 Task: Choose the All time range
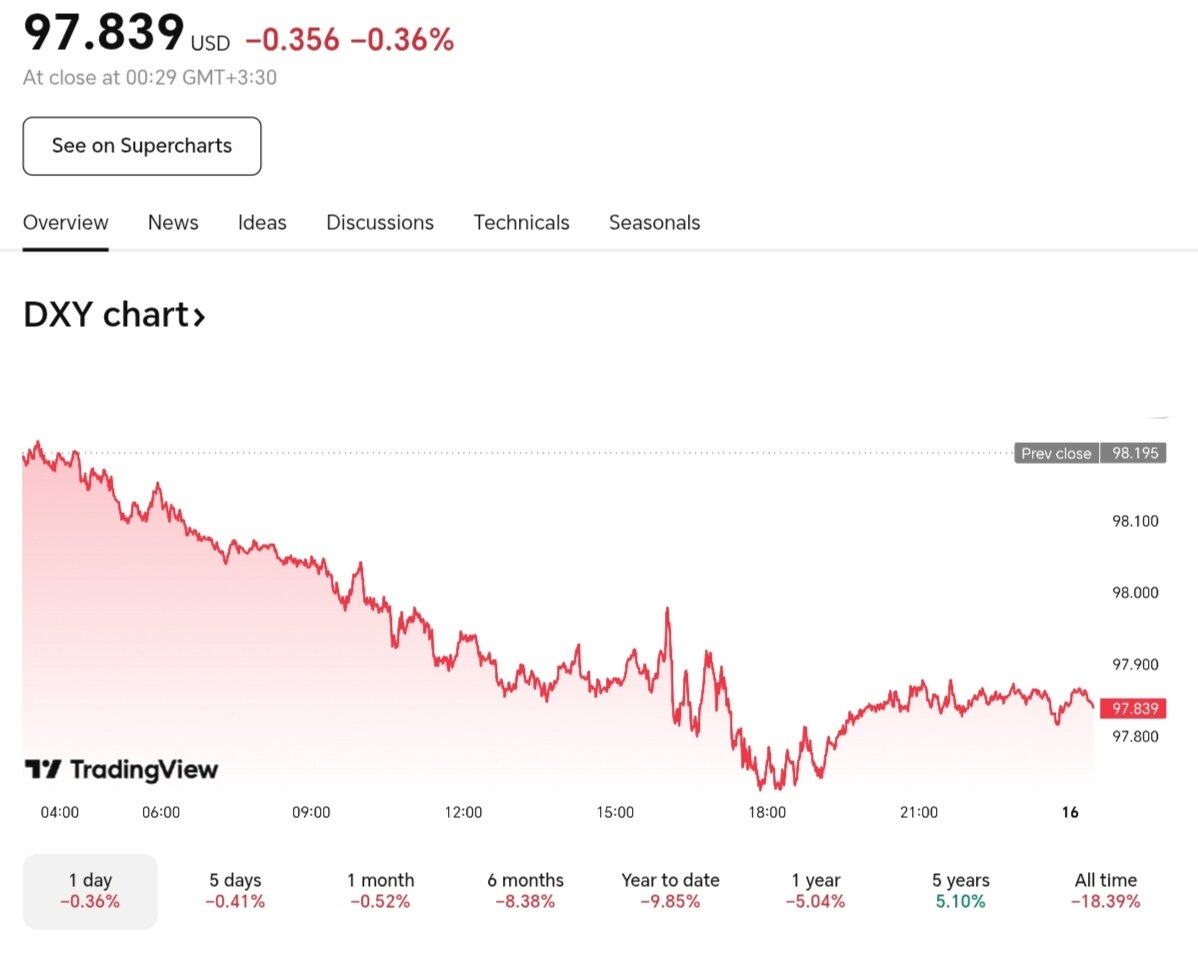[x=1105, y=890]
